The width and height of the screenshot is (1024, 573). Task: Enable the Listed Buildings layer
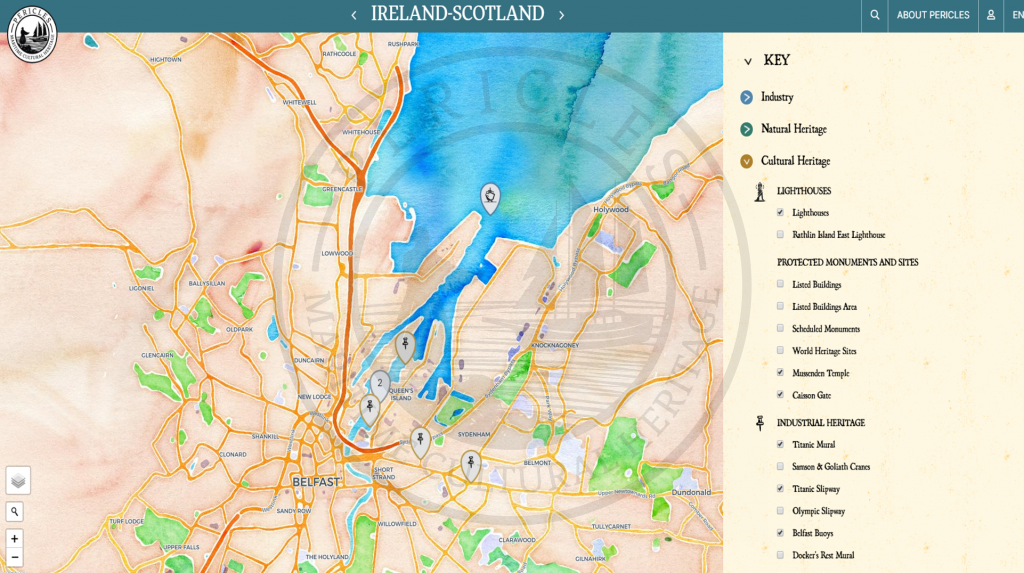click(x=780, y=284)
